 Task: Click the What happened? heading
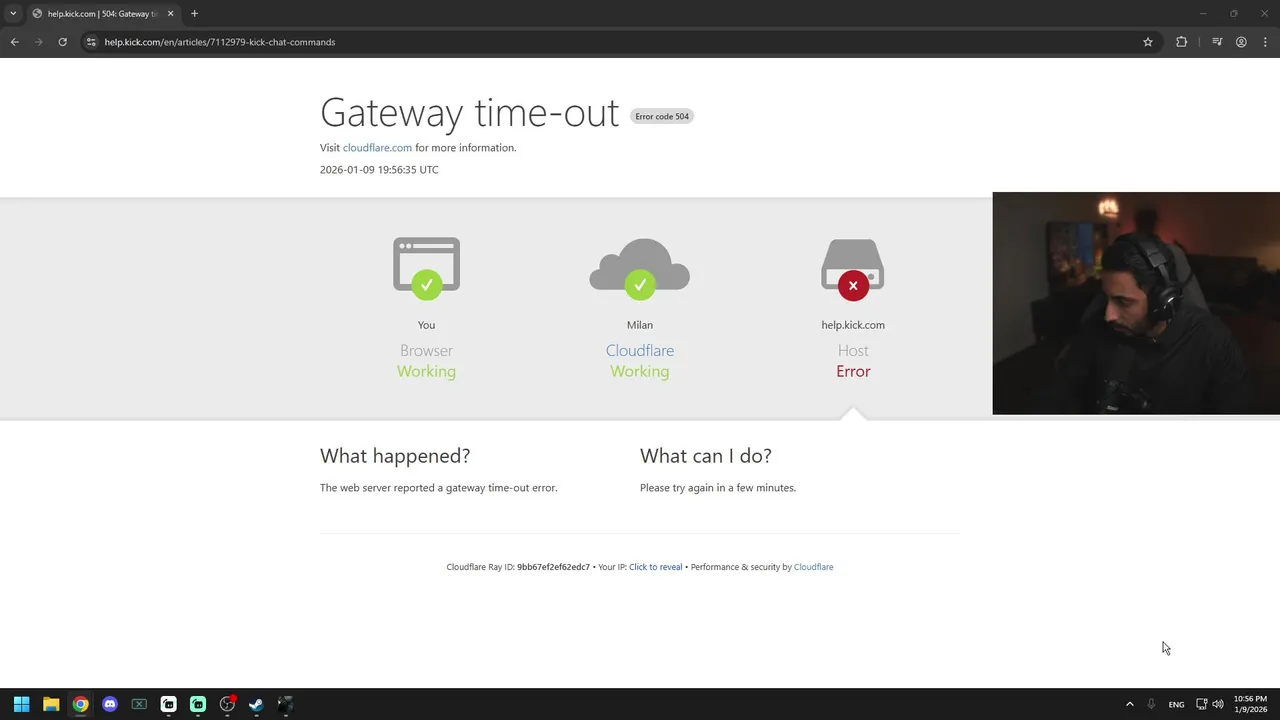395,456
